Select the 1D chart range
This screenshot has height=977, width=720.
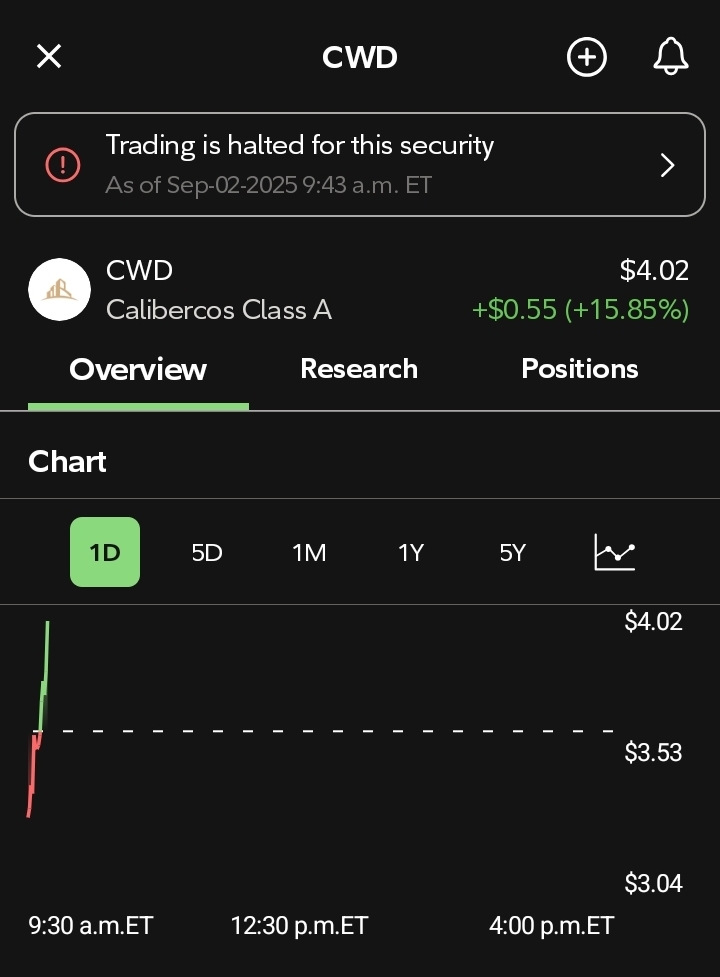(105, 552)
